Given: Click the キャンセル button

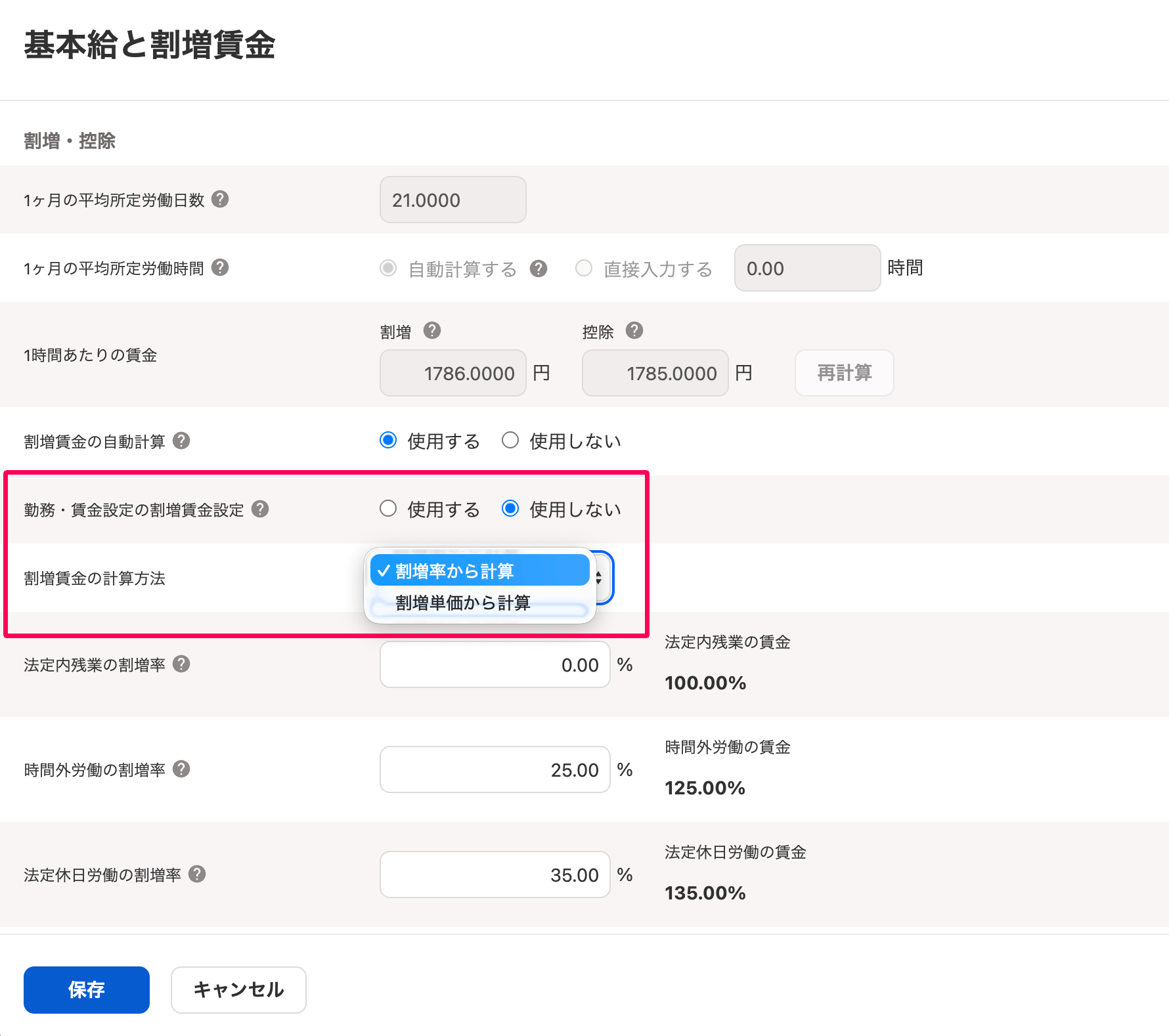Looking at the screenshot, I should 238,989.
